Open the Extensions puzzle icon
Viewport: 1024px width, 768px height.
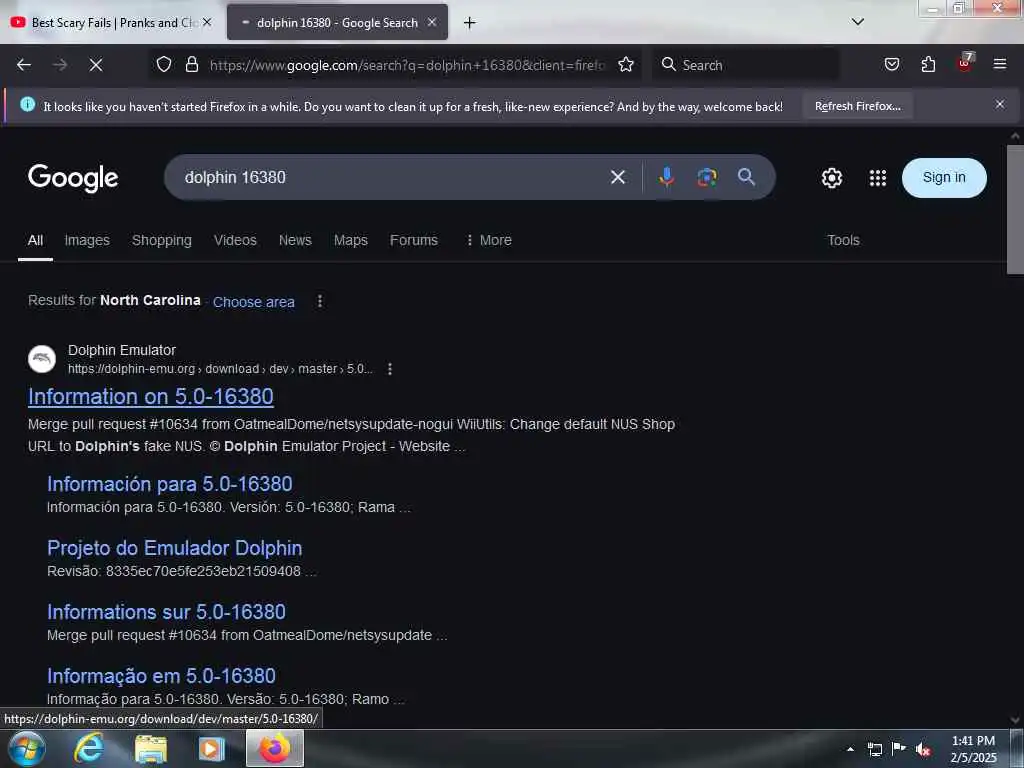[x=928, y=65]
